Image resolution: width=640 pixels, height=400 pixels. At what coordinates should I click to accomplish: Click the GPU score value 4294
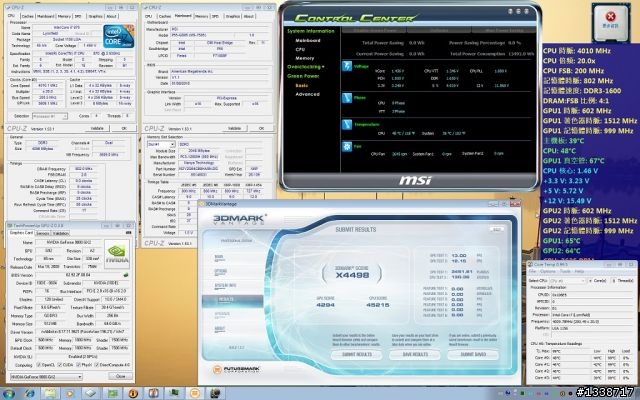click(x=325, y=305)
